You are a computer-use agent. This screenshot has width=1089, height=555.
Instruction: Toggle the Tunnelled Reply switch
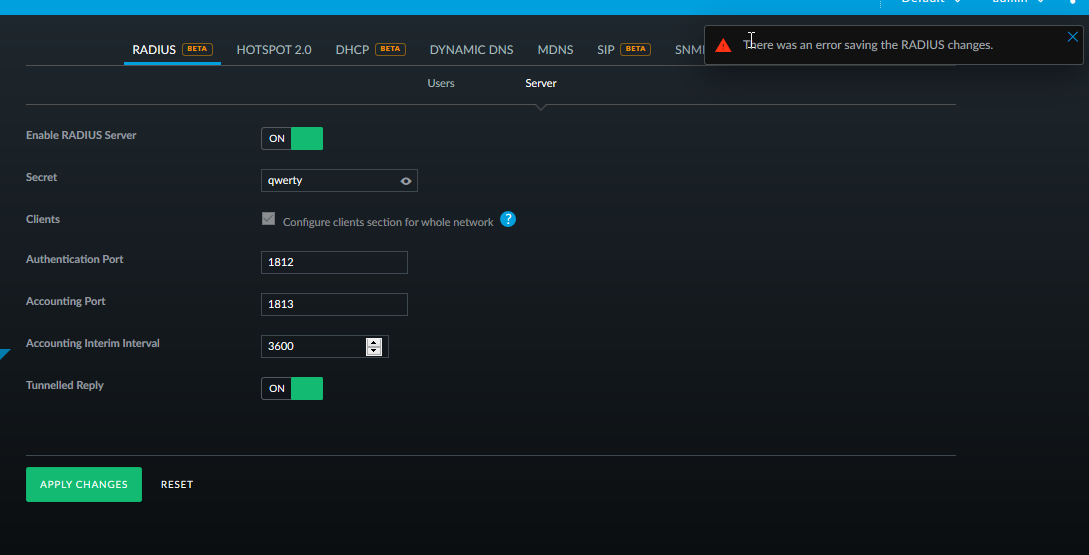[292, 388]
